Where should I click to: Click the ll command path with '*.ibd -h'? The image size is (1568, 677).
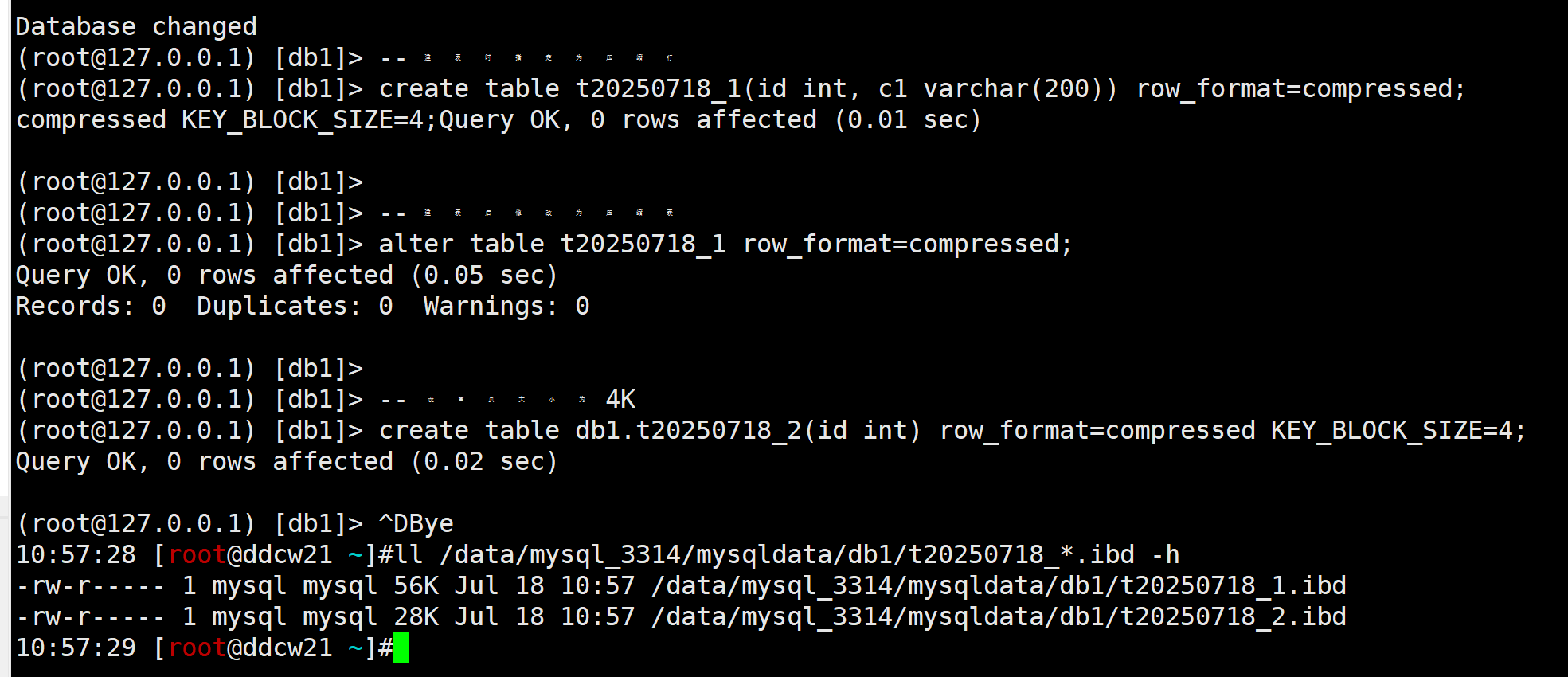[x=809, y=554]
